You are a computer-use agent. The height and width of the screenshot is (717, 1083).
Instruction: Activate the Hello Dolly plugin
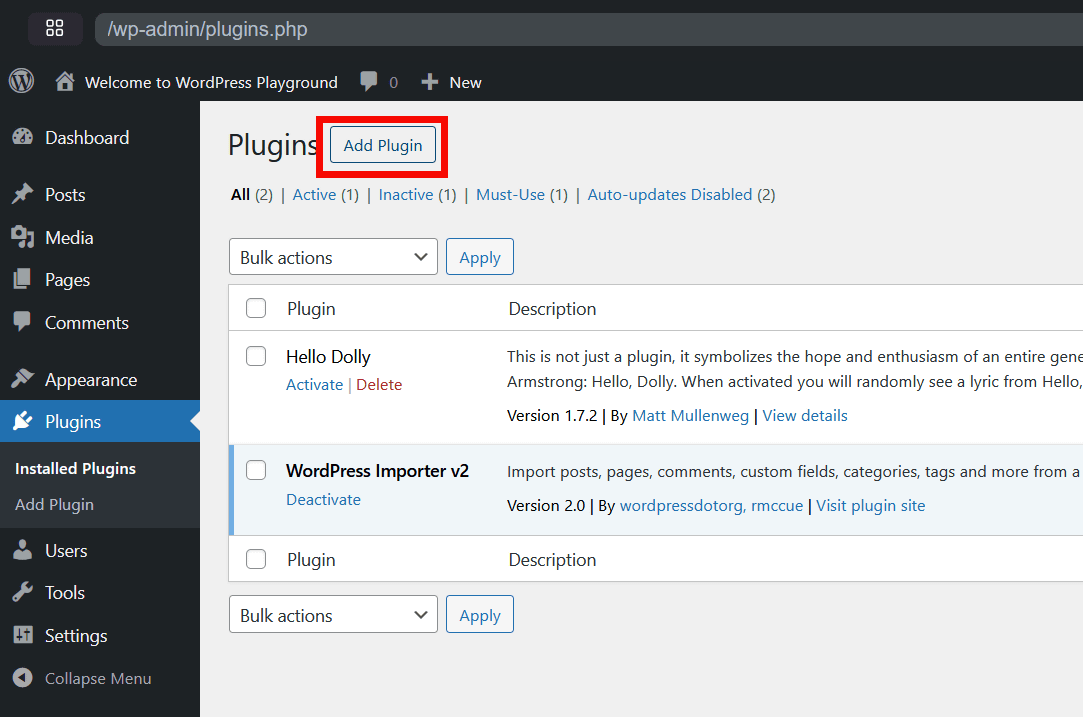click(314, 385)
